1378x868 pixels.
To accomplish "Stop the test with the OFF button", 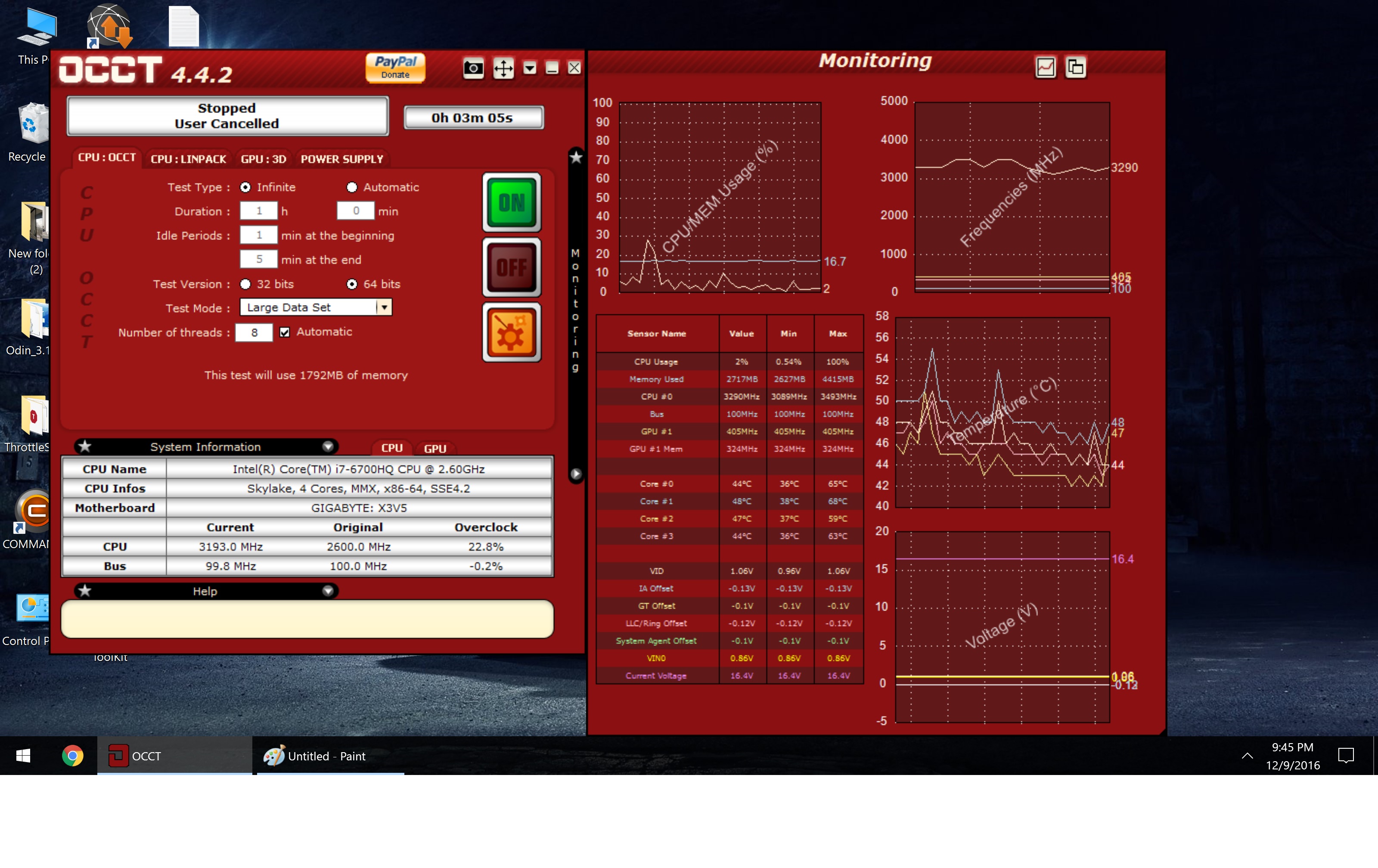I will (x=512, y=267).
